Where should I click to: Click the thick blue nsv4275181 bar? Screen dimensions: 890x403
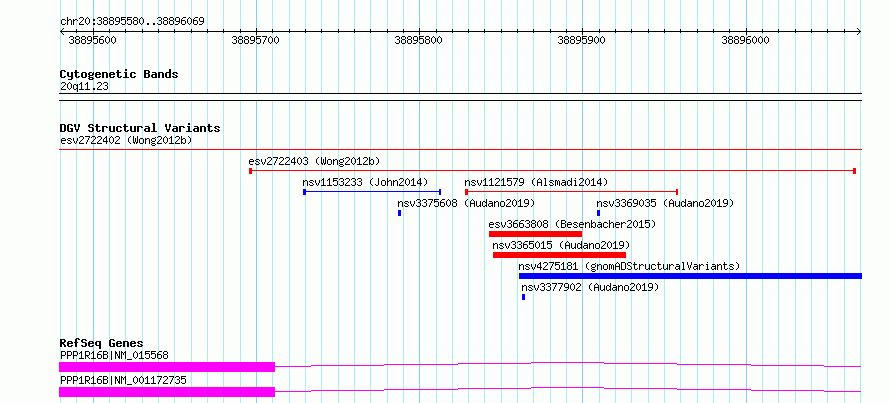click(x=690, y=276)
